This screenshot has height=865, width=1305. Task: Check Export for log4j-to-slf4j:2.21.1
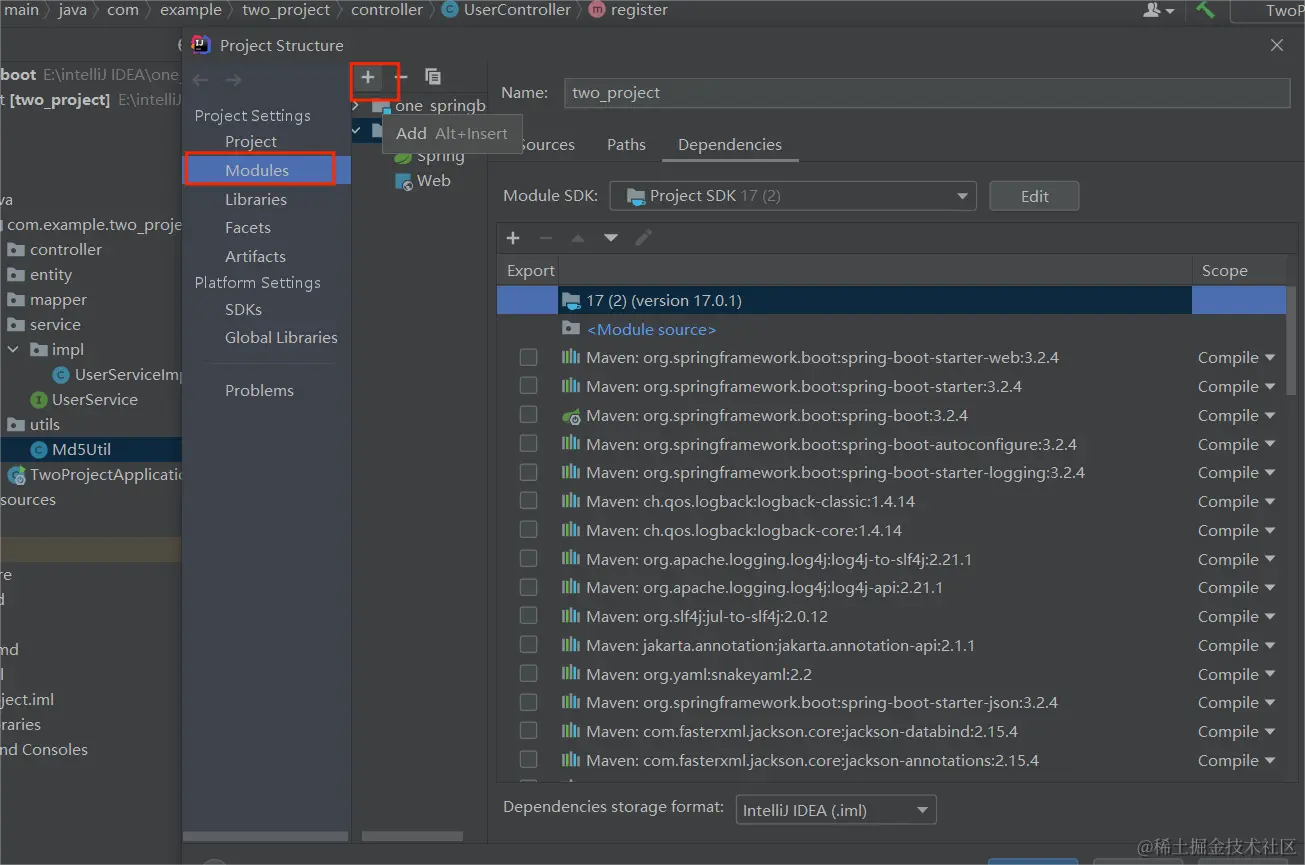coord(528,559)
